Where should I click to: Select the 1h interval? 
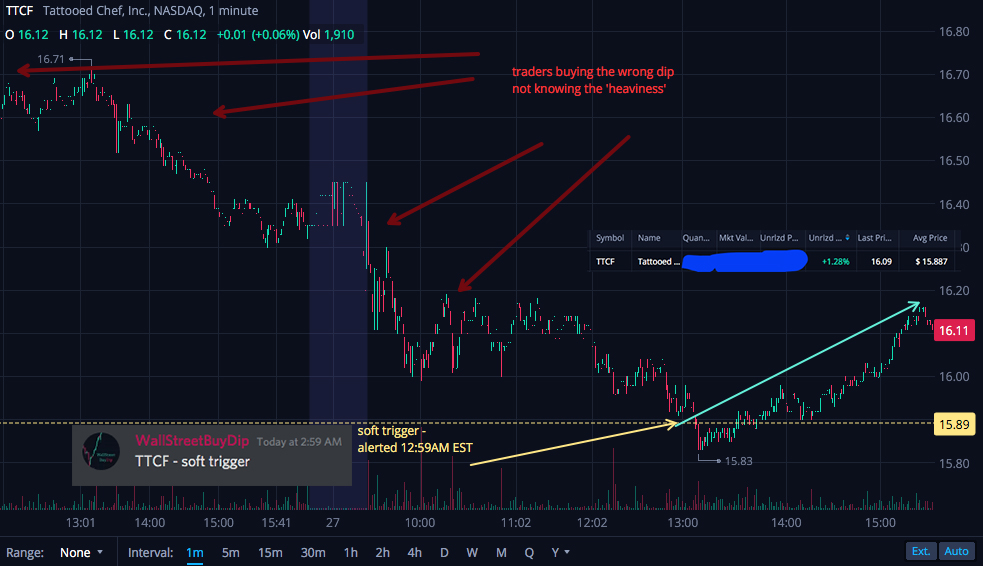point(350,552)
